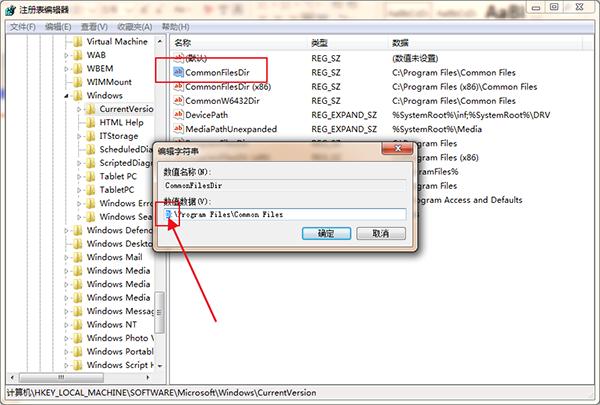Select the Windows Photo Viewer tree item
The image size is (600, 405).
pos(120,338)
